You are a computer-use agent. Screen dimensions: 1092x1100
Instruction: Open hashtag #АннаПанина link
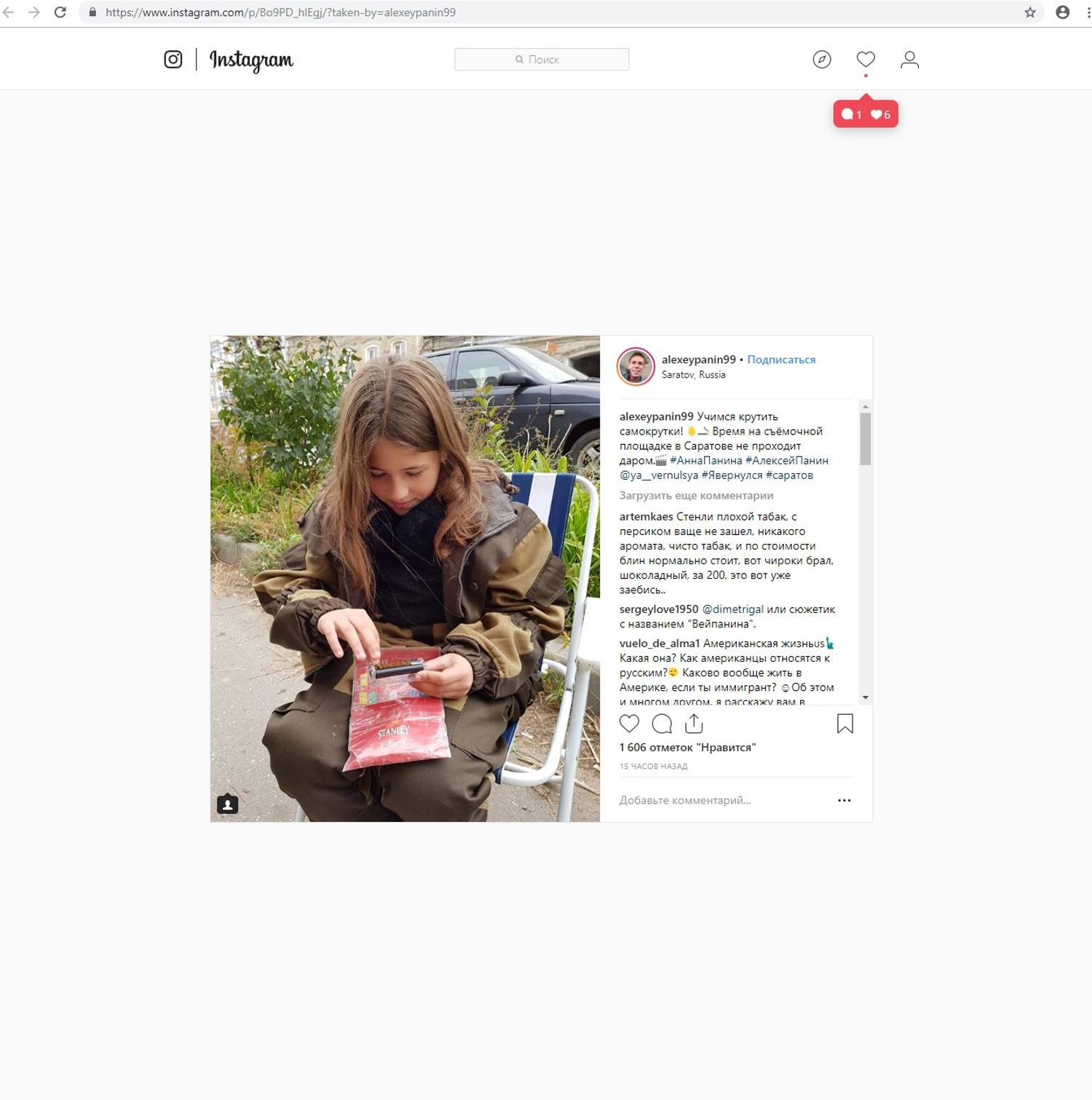[705, 460]
